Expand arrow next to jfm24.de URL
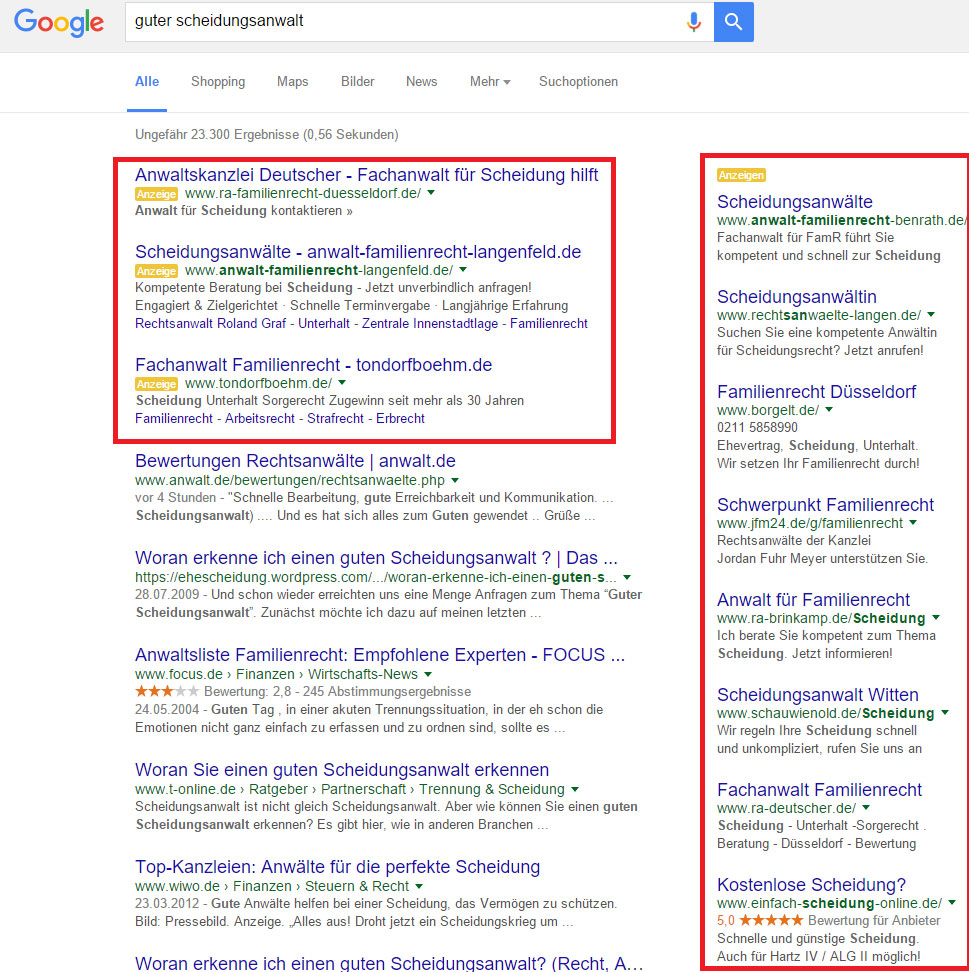Image resolution: width=969 pixels, height=972 pixels. (x=913, y=523)
